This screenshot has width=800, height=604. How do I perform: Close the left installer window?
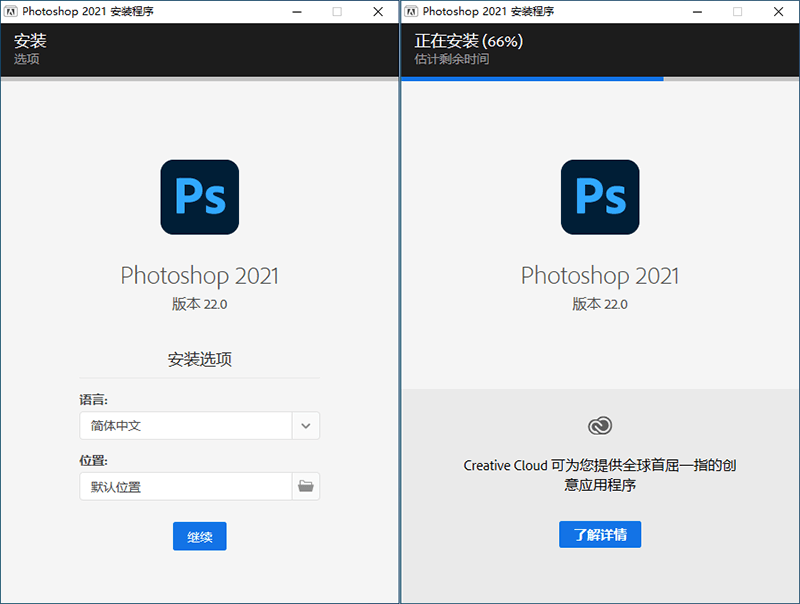[x=378, y=12]
